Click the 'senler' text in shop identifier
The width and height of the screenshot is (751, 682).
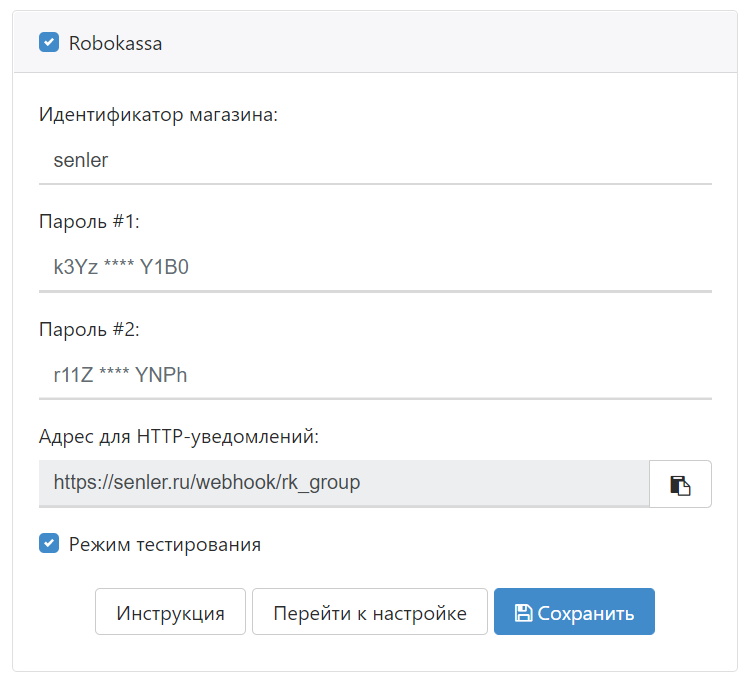[x=80, y=160]
